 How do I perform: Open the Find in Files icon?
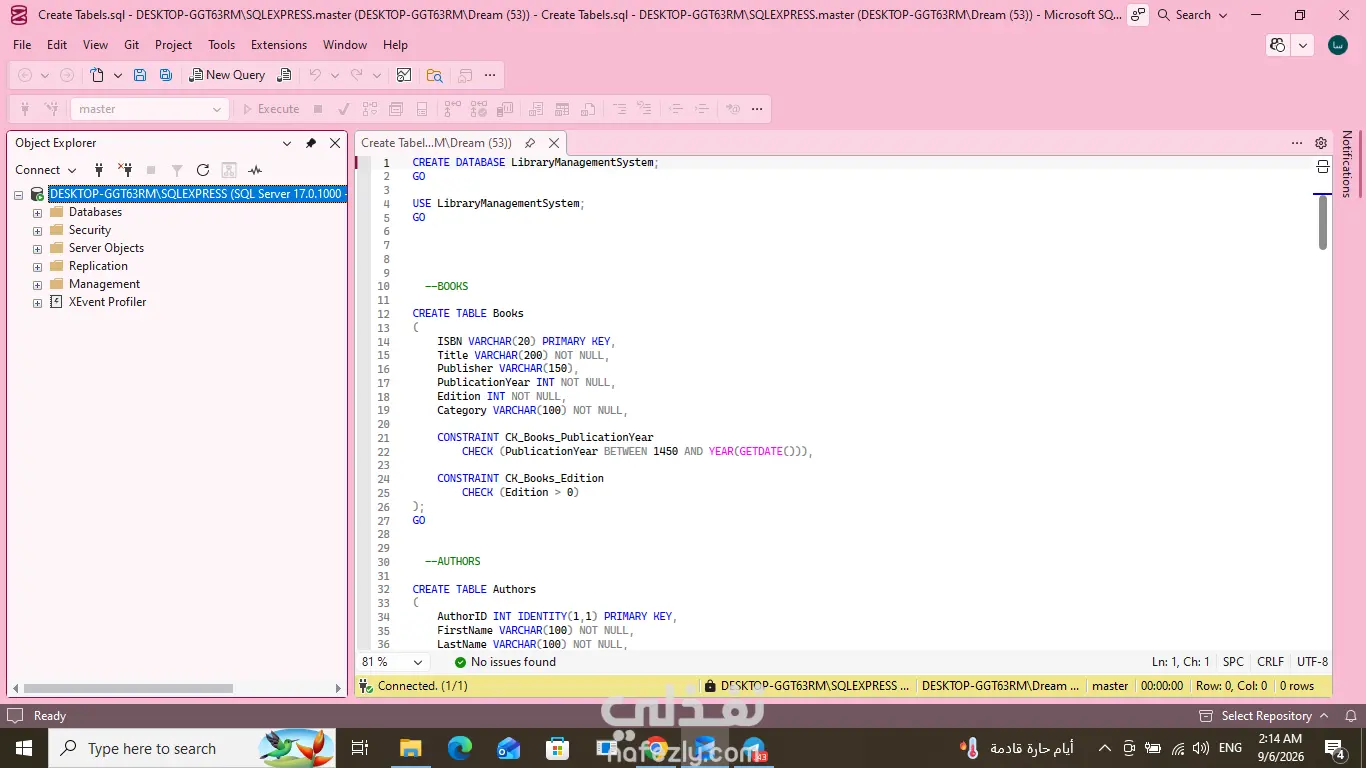click(x=434, y=75)
